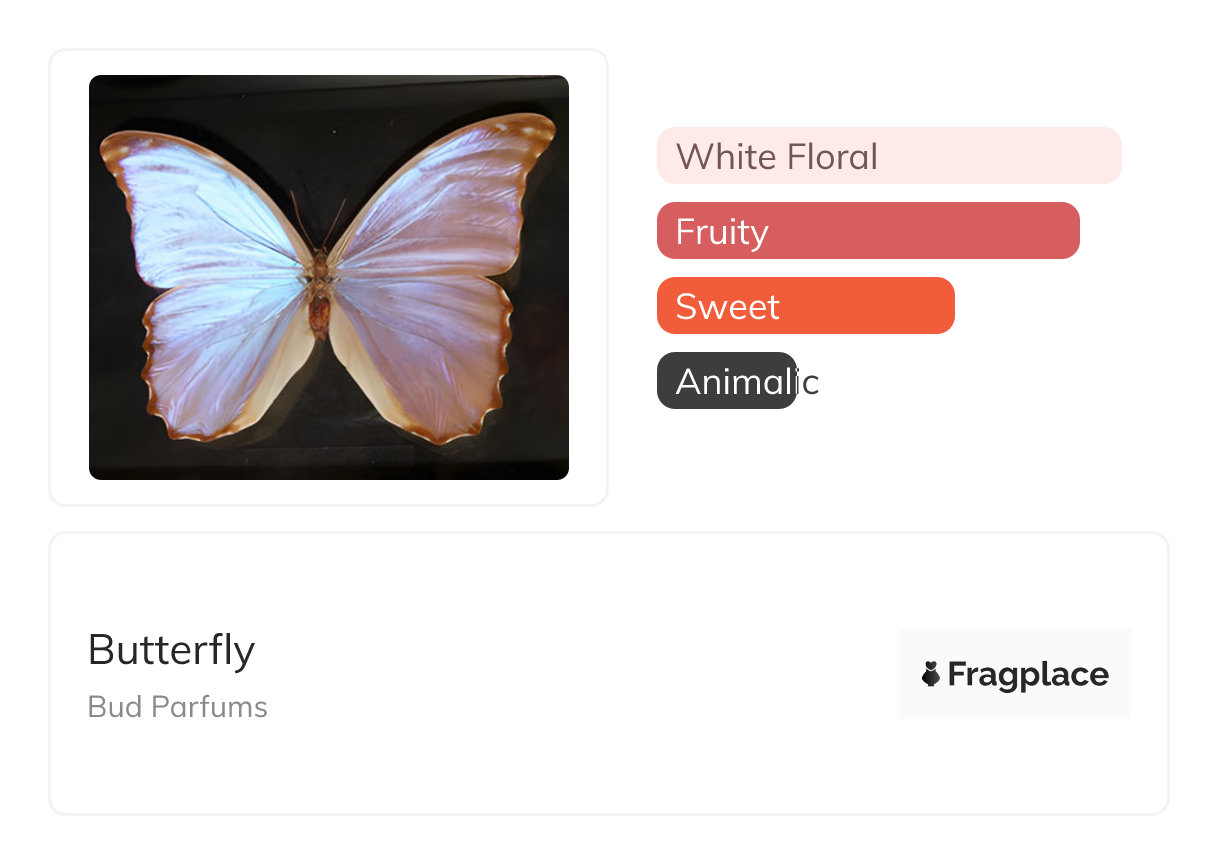Open the Bud Parfums brand link
Screen dimensions: 1218x864
pyautogui.click(x=178, y=707)
